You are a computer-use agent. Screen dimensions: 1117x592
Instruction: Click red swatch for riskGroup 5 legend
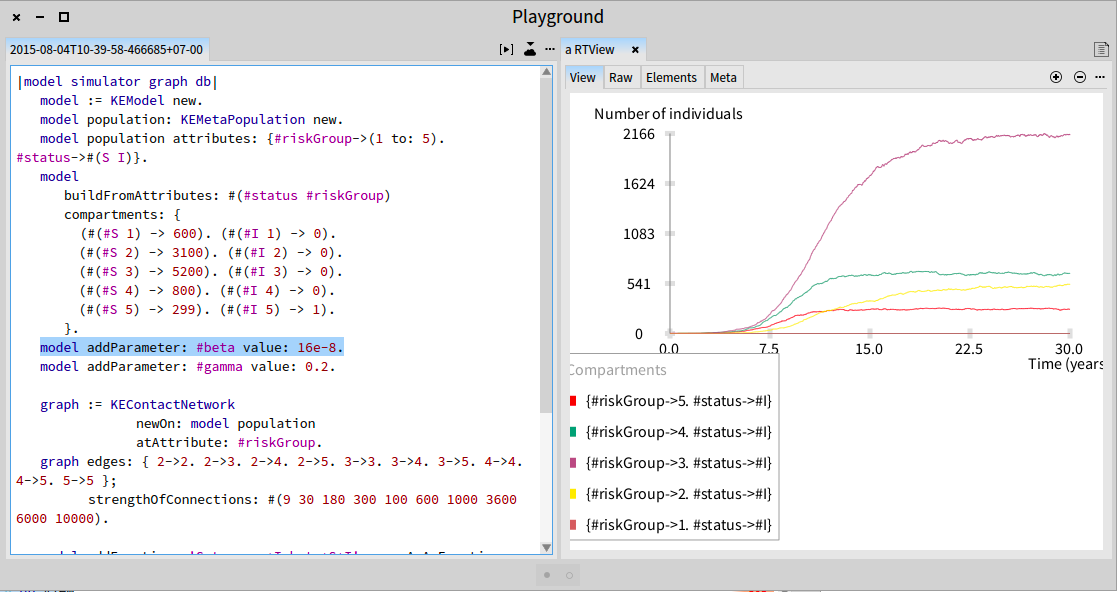[573, 401]
